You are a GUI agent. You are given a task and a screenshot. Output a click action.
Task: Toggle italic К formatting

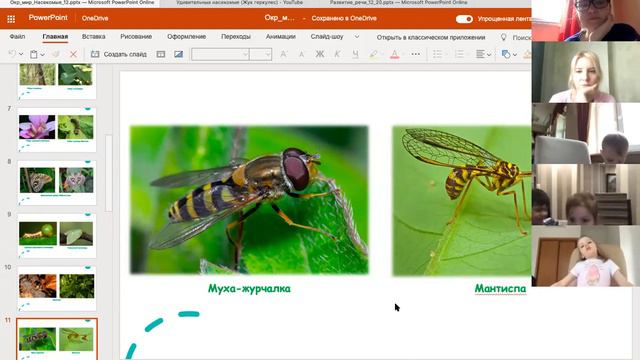(337, 54)
